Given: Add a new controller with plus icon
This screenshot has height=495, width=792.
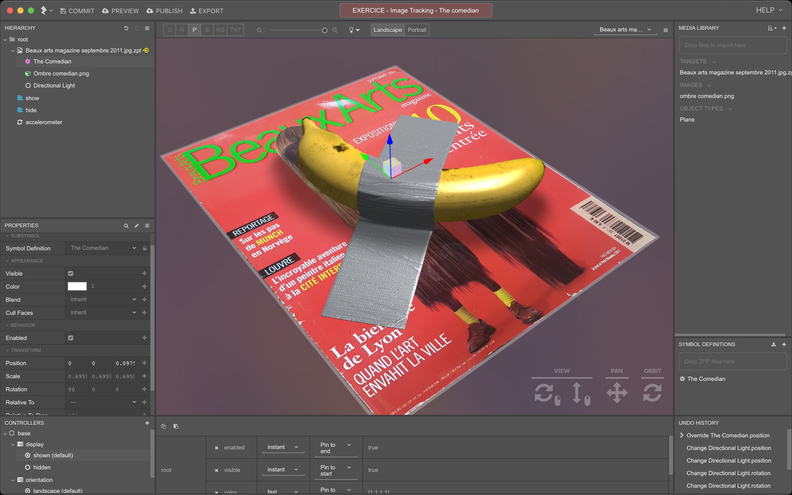Looking at the screenshot, I should click(147, 423).
